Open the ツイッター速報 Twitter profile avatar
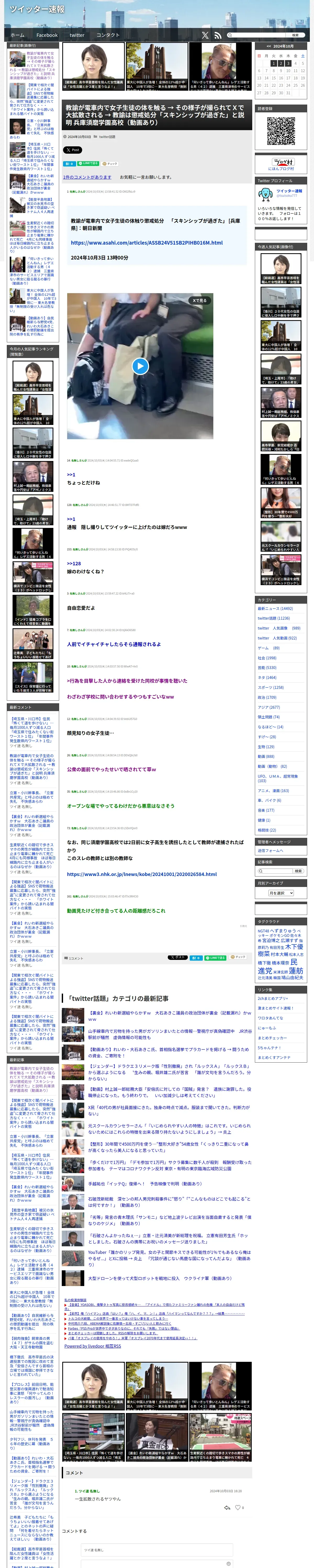This screenshot has height=1568, width=314. (x=265, y=194)
